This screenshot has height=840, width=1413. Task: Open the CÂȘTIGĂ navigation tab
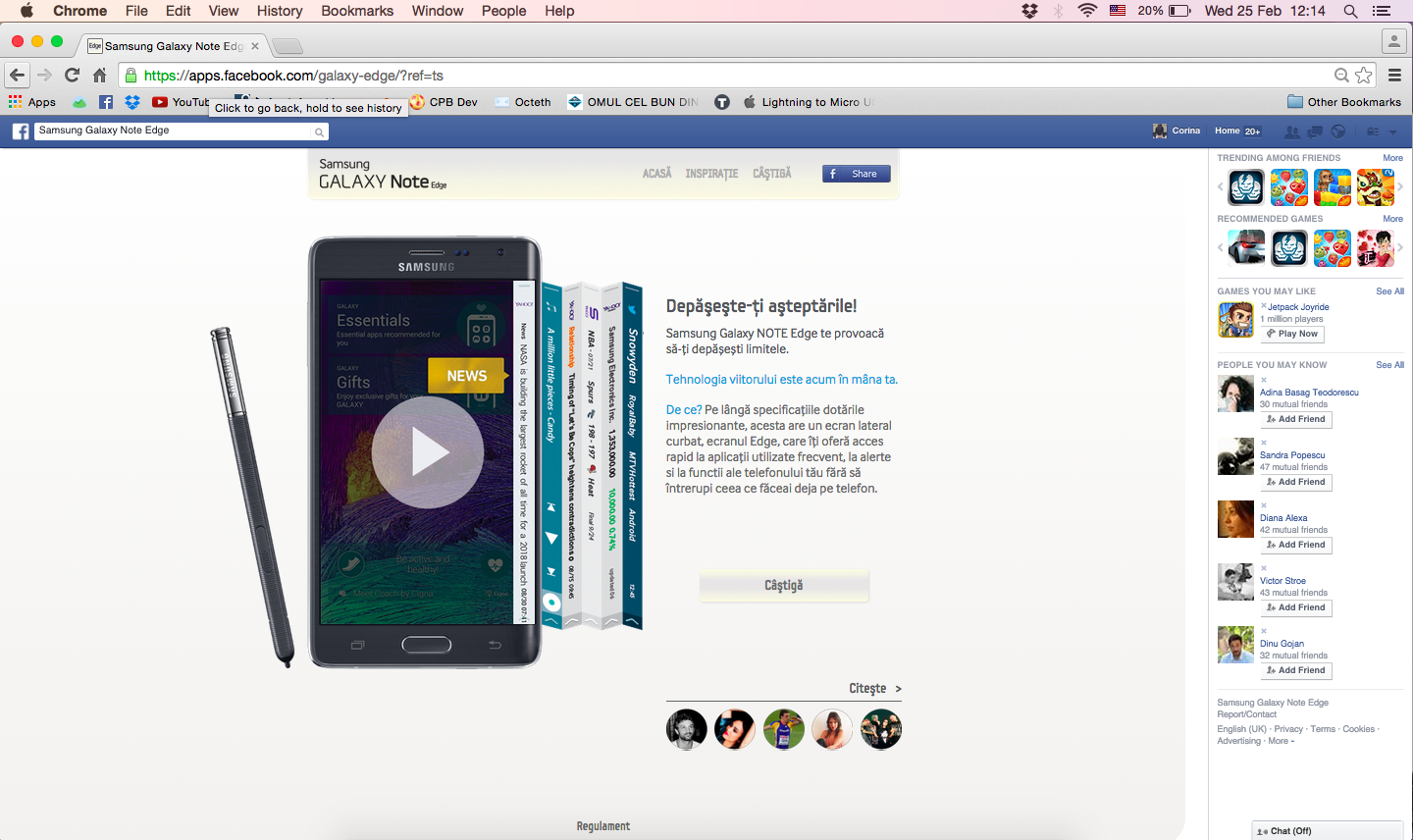pyautogui.click(x=772, y=174)
